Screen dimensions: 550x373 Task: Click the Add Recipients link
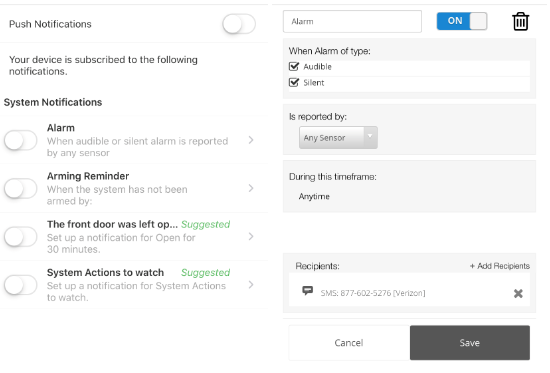[x=500, y=266]
